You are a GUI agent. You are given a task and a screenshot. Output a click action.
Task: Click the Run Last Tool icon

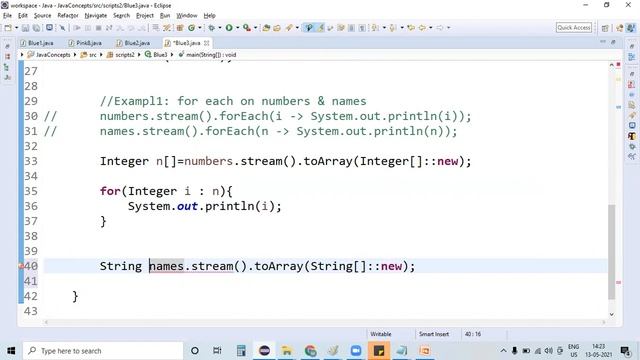point(247,28)
